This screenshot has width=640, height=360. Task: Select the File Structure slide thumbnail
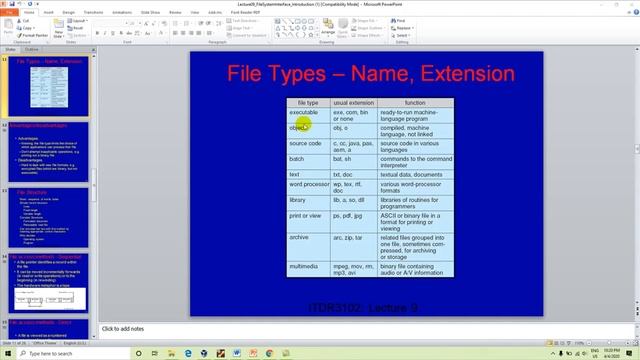click(48, 218)
